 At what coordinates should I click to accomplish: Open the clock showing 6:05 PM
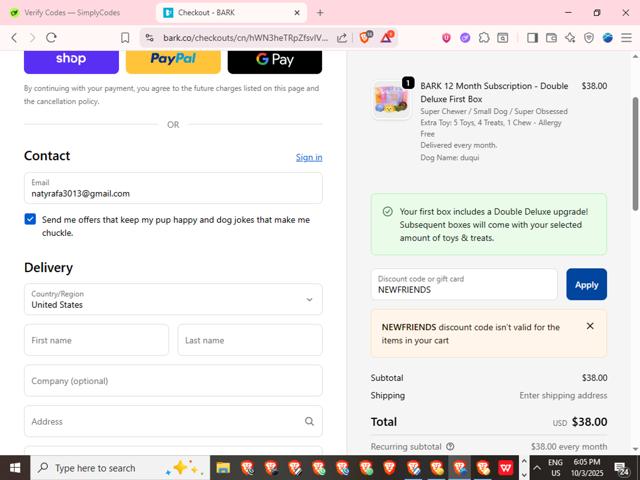[x=587, y=468]
